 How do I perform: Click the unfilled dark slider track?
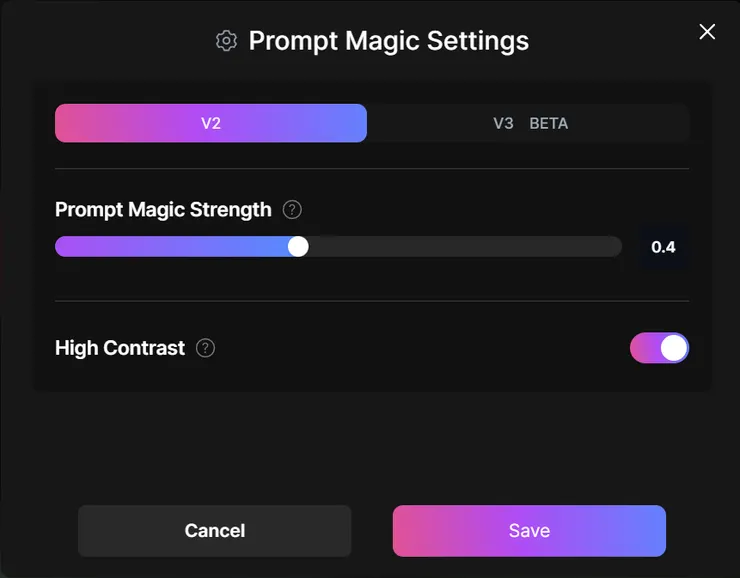coord(460,246)
